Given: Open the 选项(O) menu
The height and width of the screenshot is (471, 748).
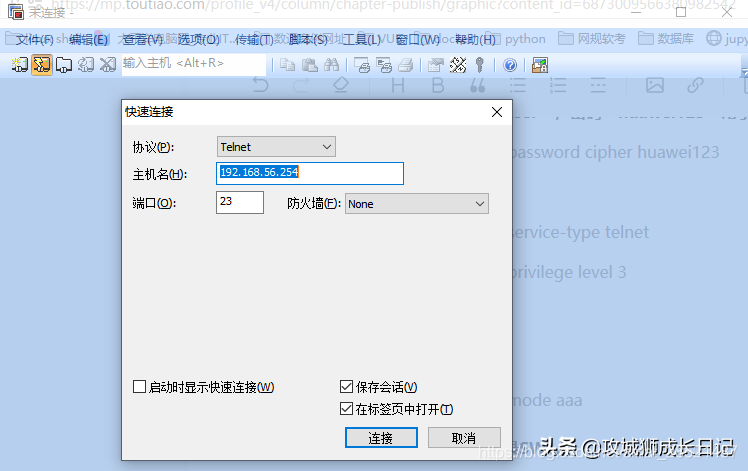Looking at the screenshot, I should pos(198,40).
